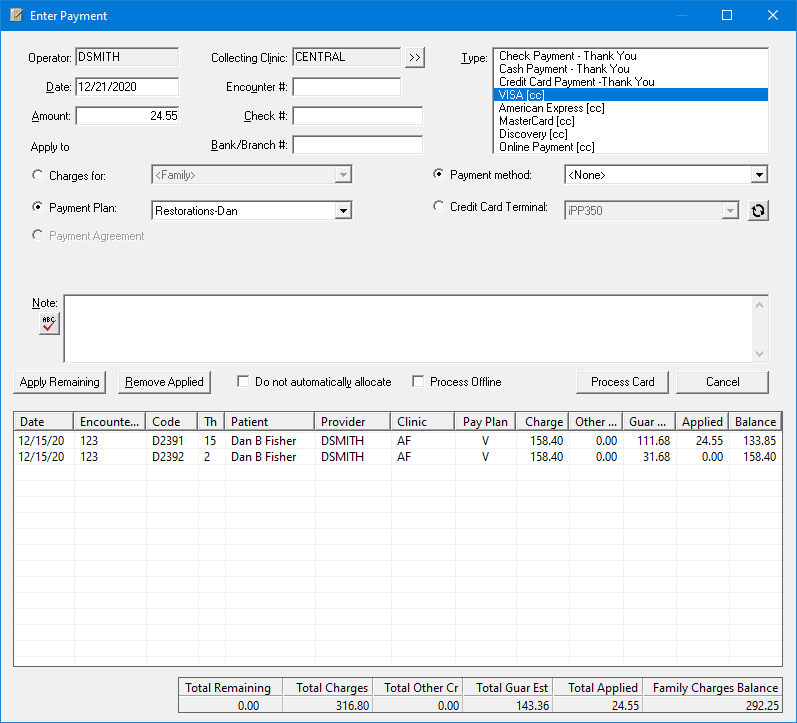The width and height of the screenshot is (797, 723).
Task: Click the Pay Plan column header
Action: pyautogui.click(x=485, y=421)
